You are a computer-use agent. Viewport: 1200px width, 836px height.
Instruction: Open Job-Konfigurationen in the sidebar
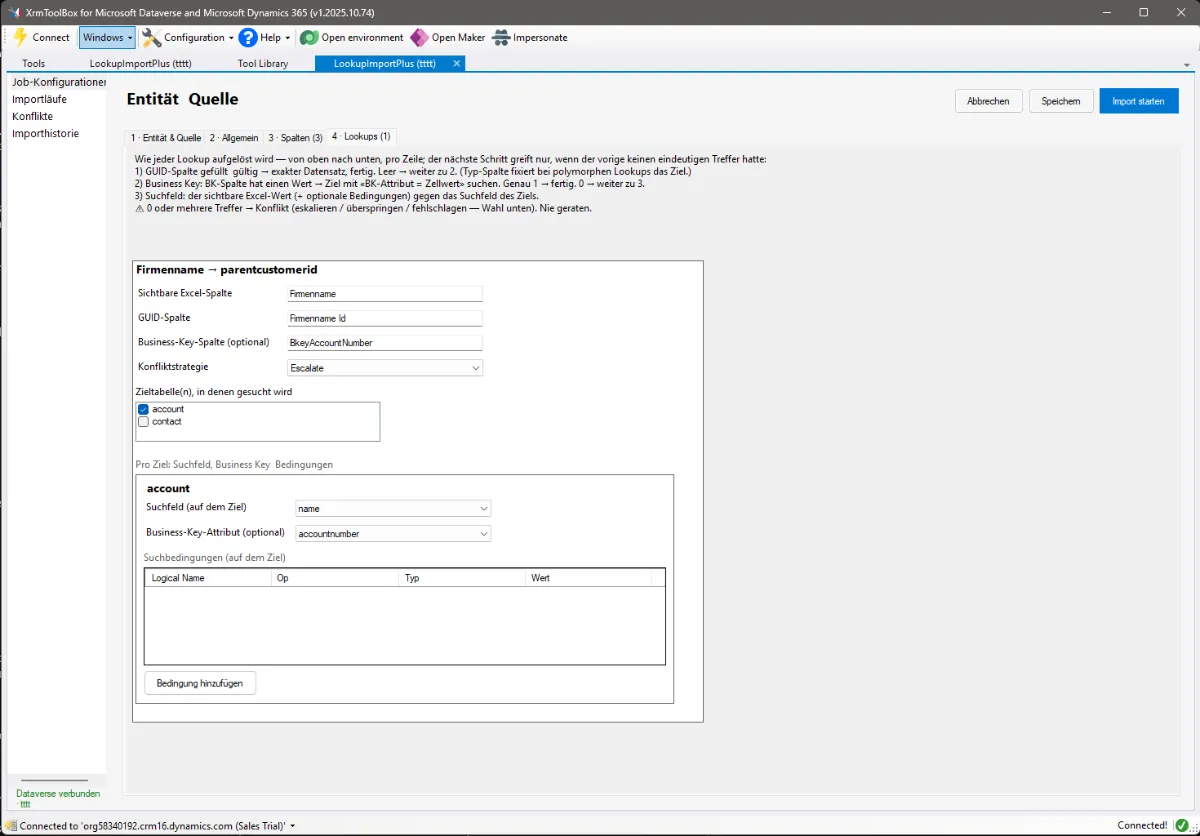pos(57,82)
